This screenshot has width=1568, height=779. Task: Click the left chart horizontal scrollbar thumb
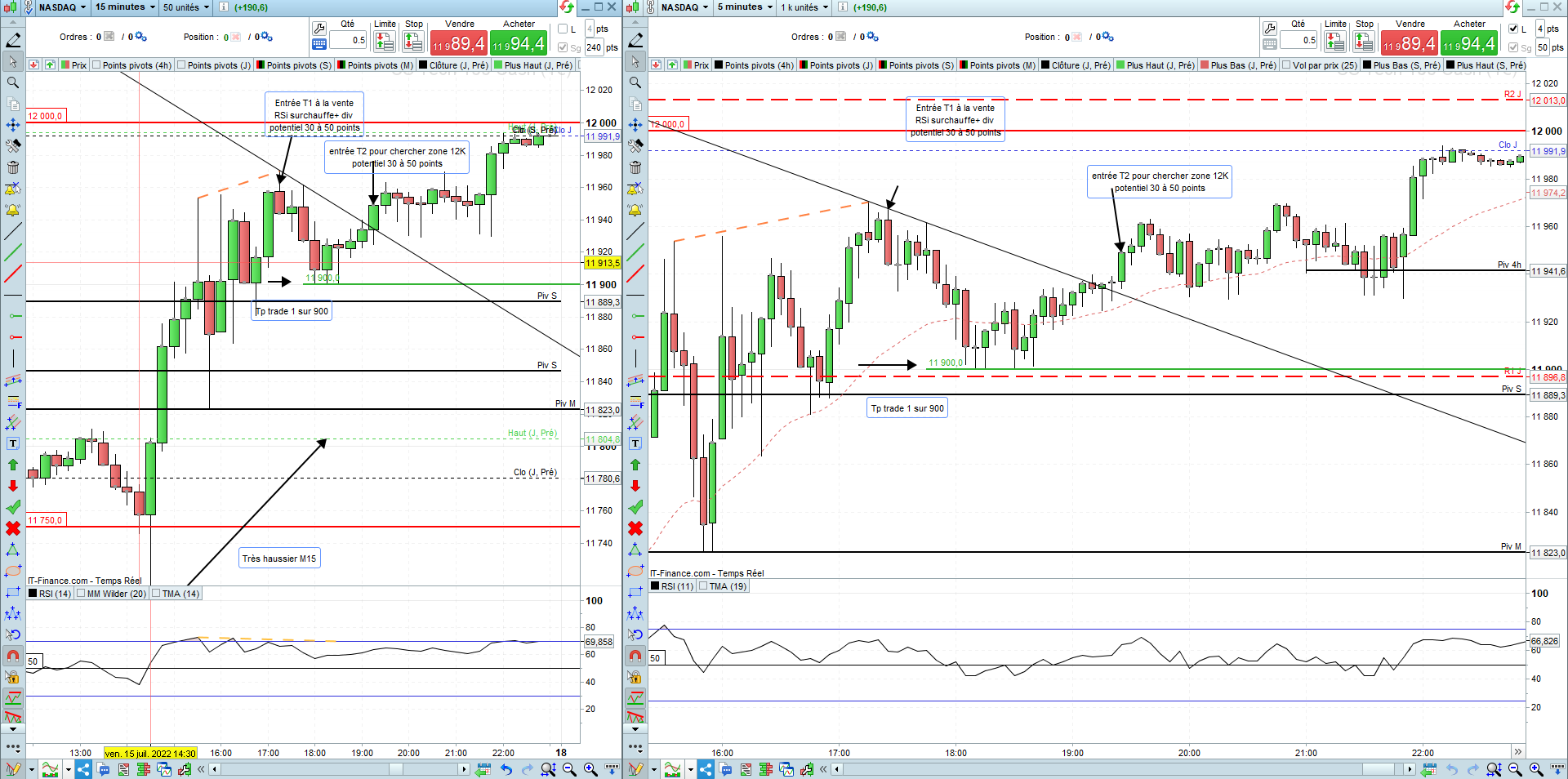(396, 769)
